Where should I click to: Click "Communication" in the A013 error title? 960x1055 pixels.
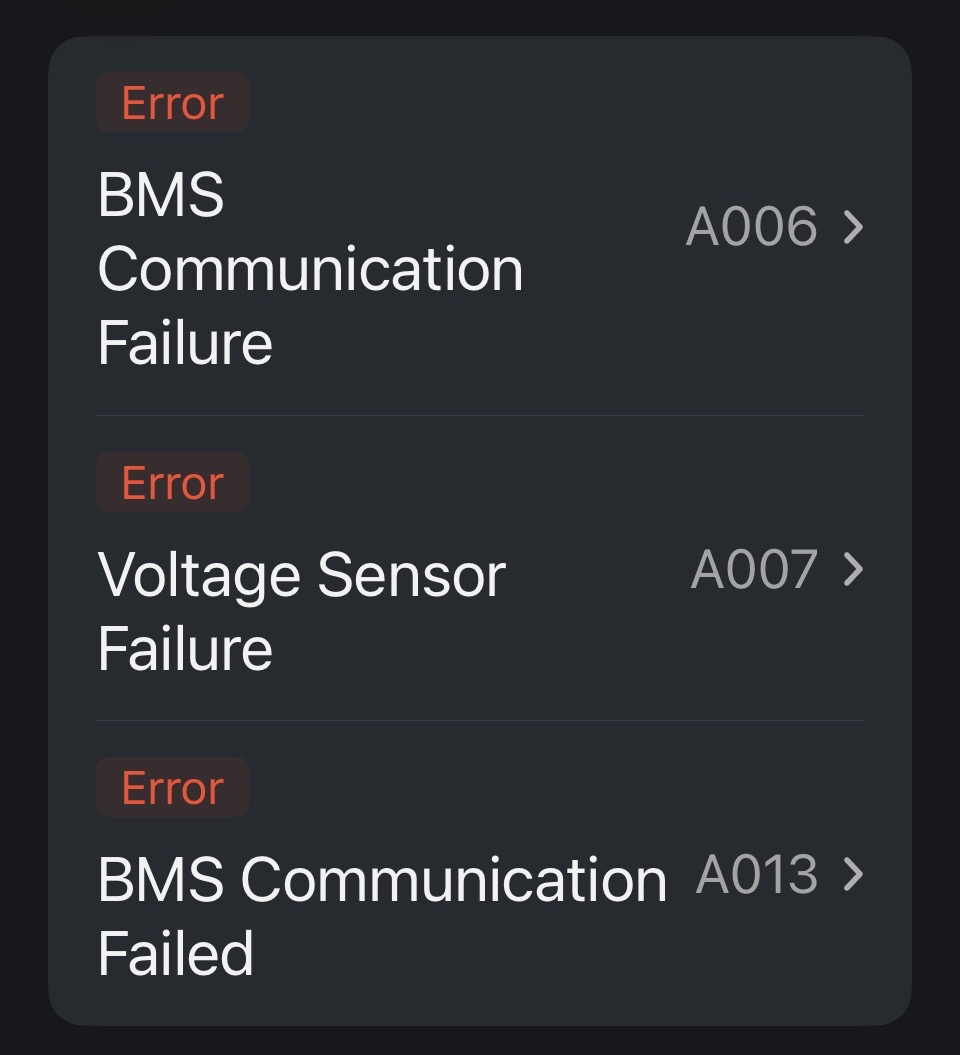(453, 880)
